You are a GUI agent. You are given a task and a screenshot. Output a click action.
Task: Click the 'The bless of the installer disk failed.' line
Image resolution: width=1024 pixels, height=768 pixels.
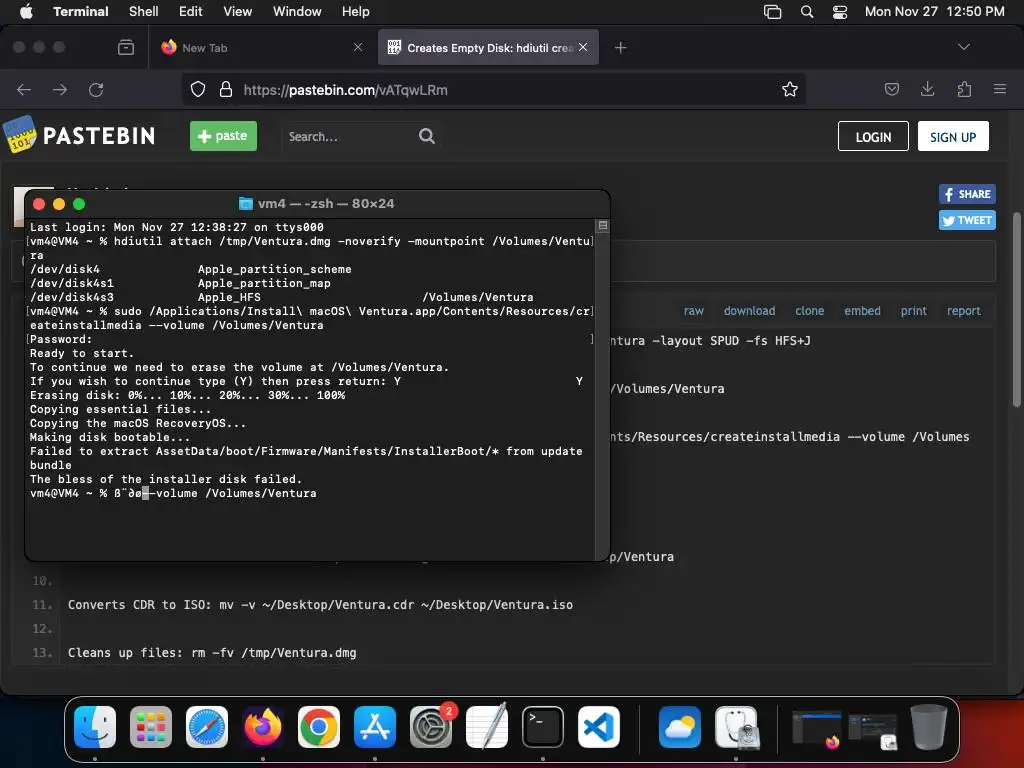click(x=166, y=479)
